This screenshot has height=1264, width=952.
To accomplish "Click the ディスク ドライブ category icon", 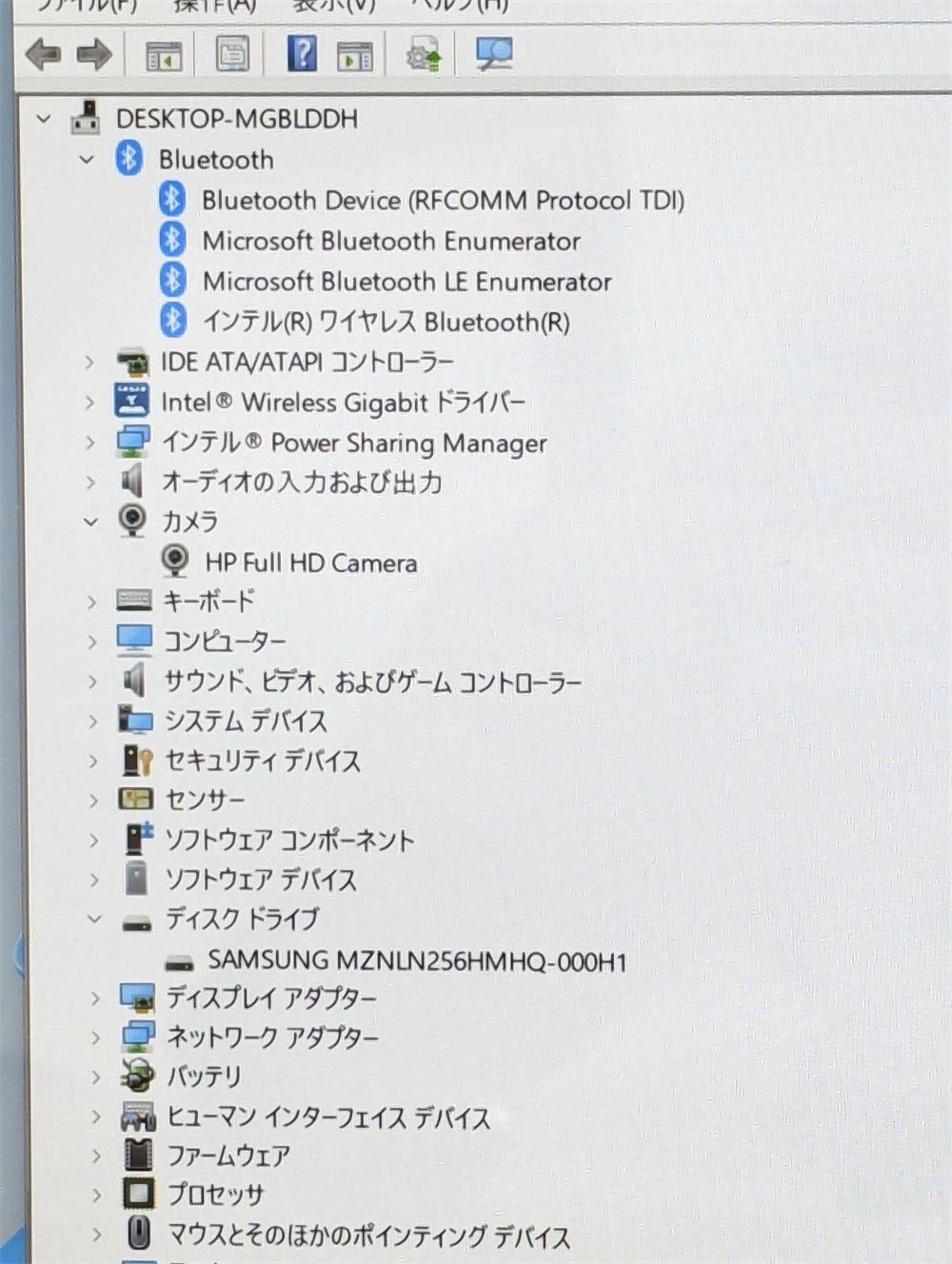I will [x=137, y=922].
